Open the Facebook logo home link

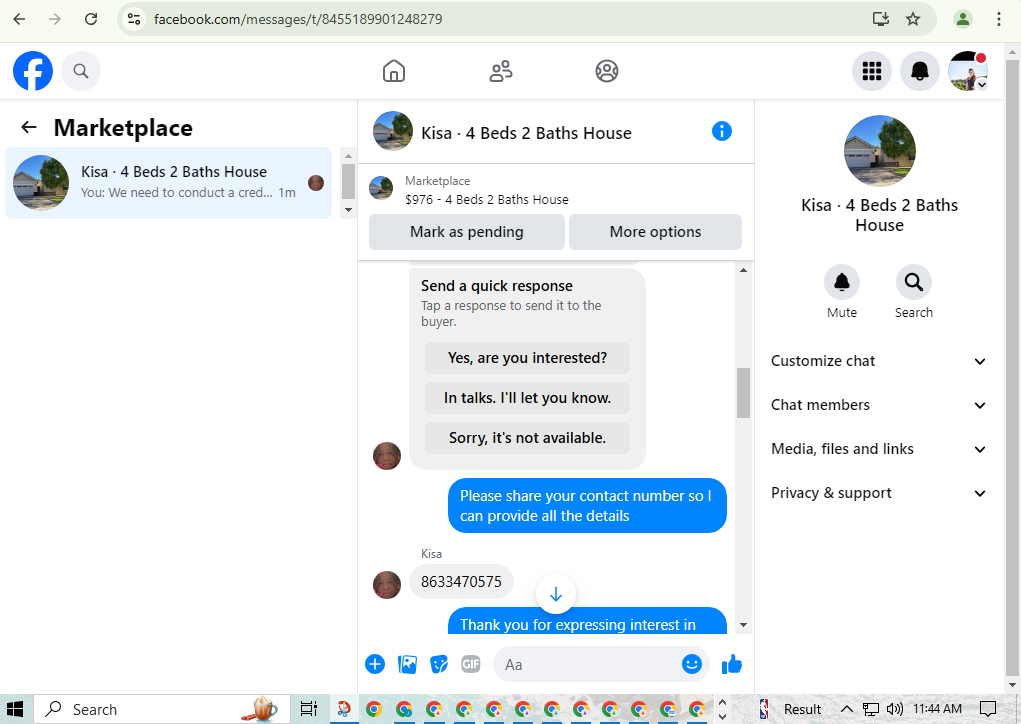(33, 71)
